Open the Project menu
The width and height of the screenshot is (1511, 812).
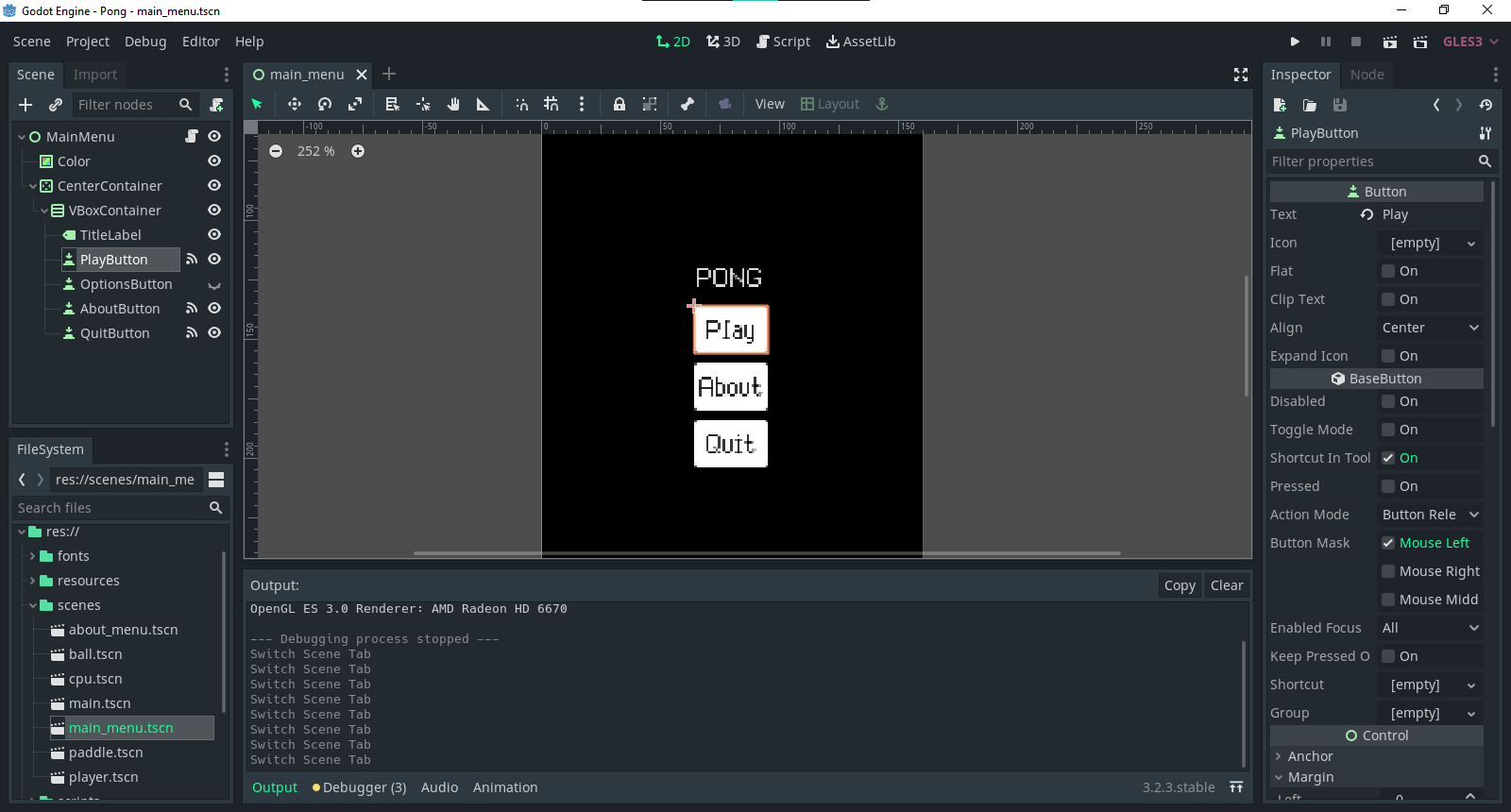(88, 42)
